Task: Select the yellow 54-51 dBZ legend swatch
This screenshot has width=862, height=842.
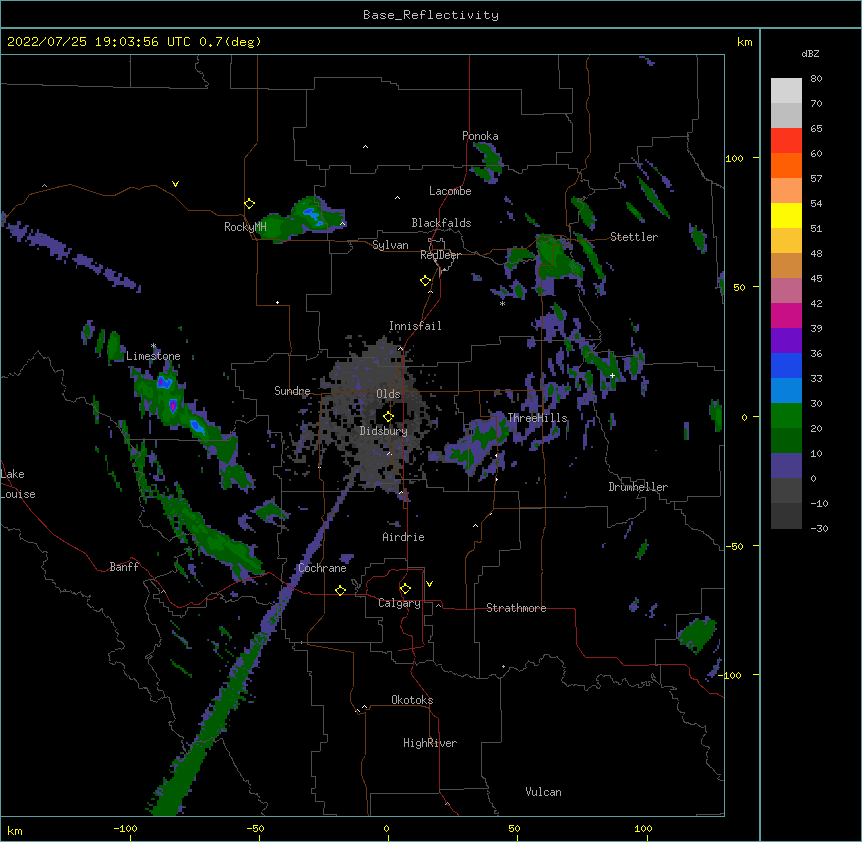Action: pyautogui.click(x=786, y=215)
